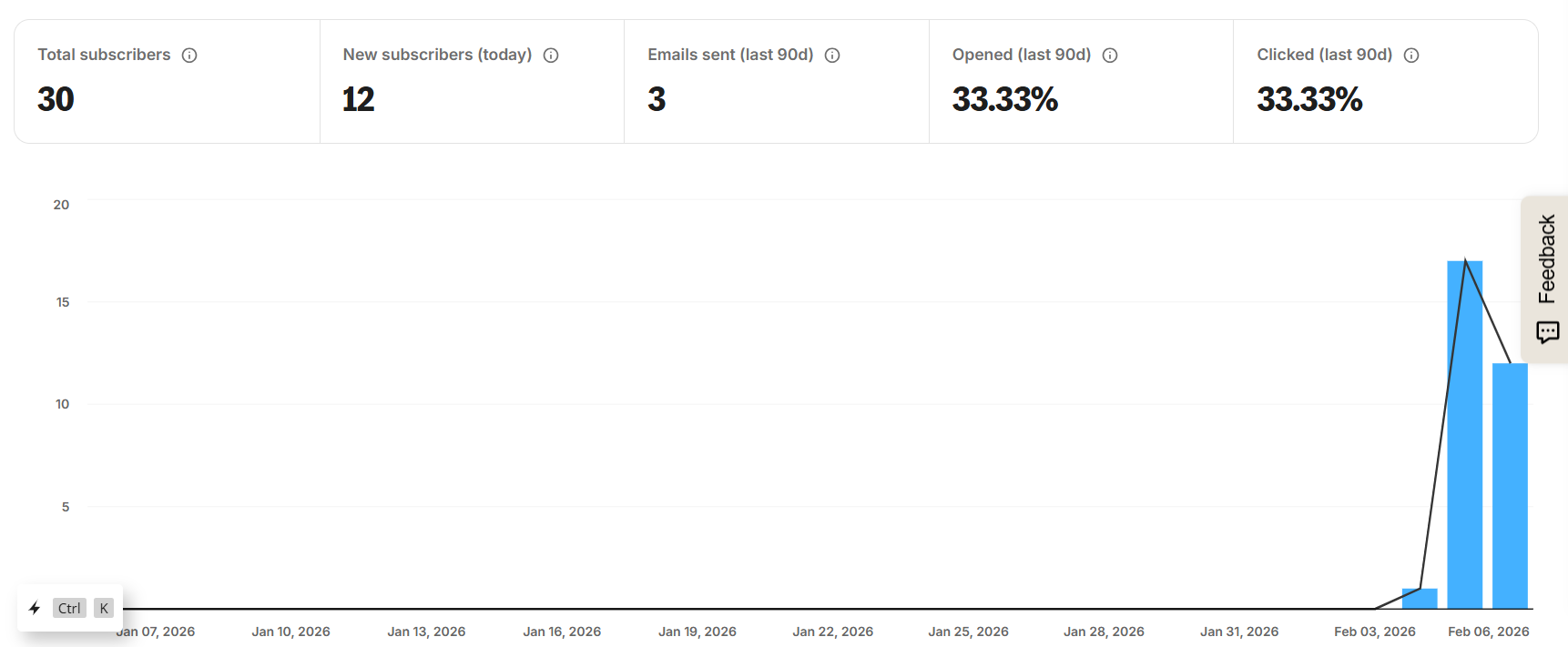Click the Feb 03, 2026 axis label
The image size is (1568, 647).
(x=1374, y=632)
